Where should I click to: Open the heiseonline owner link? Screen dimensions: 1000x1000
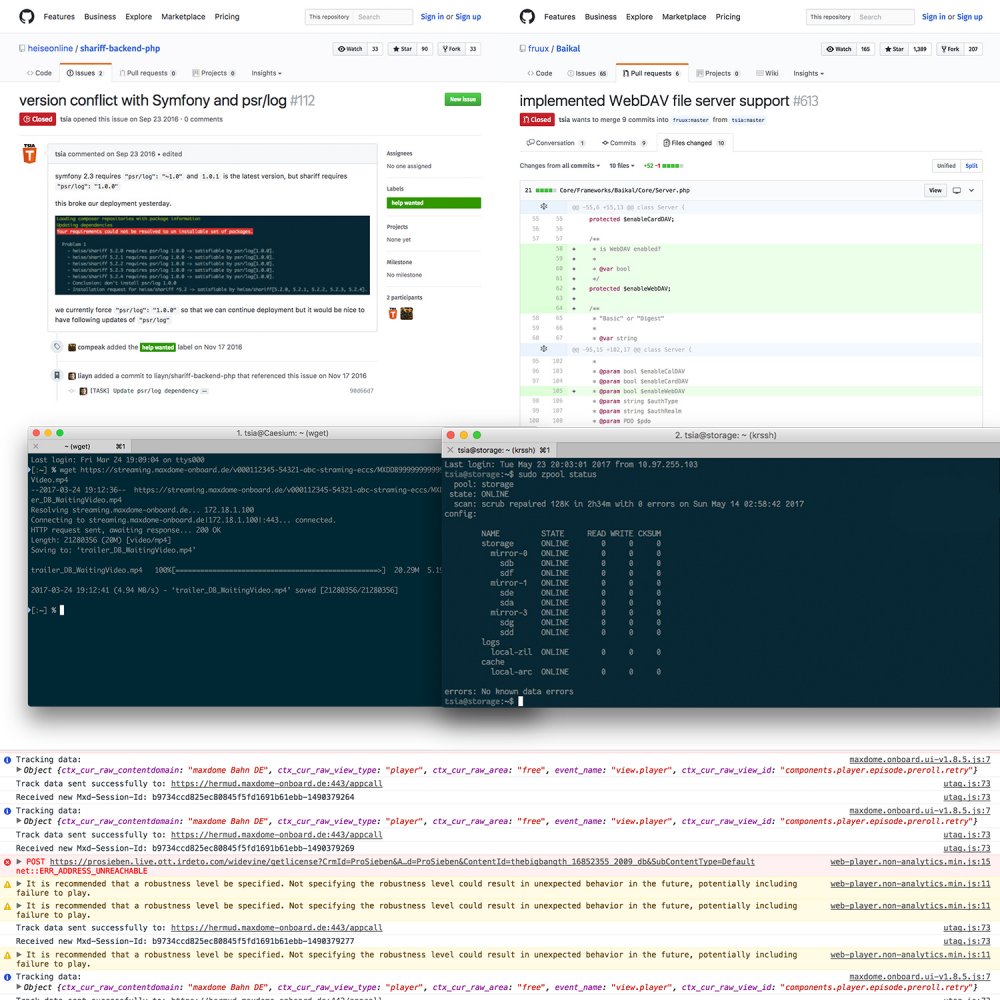coord(50,48)
